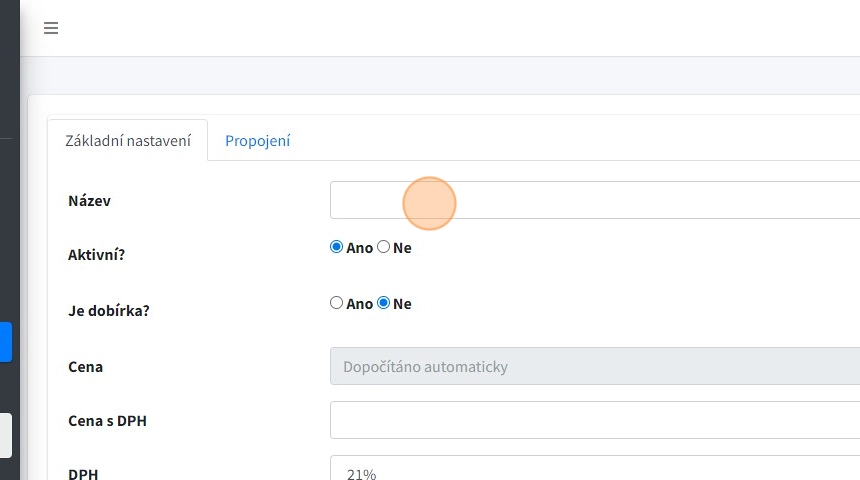Click the Cena label text
860x480 pixels.
pyautogui.click(x=85, y=367)
